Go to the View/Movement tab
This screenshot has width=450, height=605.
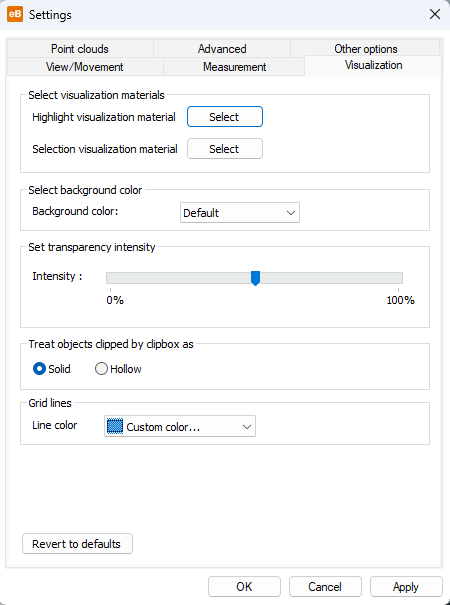[x=85, y=67]
